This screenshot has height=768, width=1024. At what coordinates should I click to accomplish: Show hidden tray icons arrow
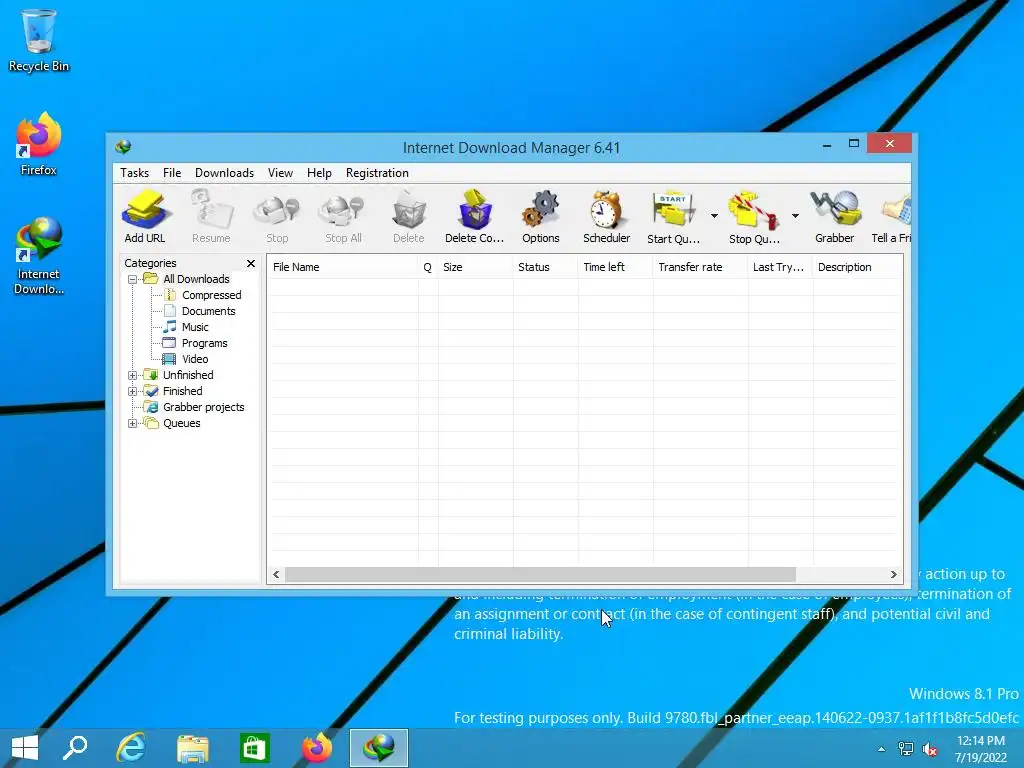tap(882, 749)
